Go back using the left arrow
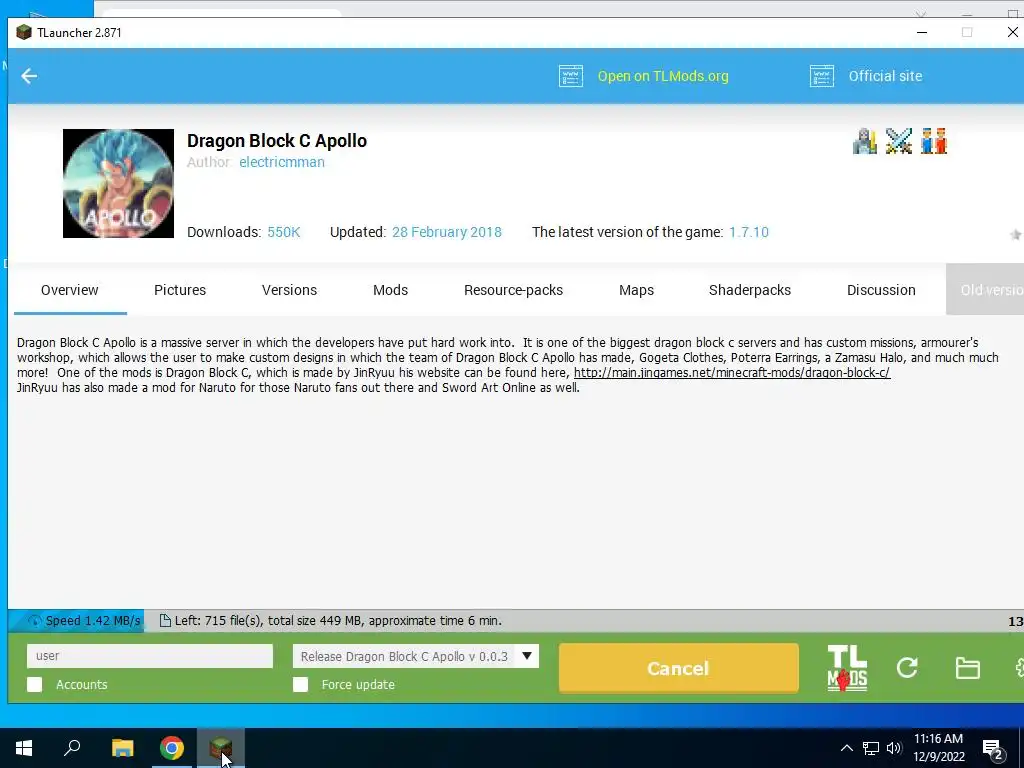The image size is (1024, 768). coord(29,76)
